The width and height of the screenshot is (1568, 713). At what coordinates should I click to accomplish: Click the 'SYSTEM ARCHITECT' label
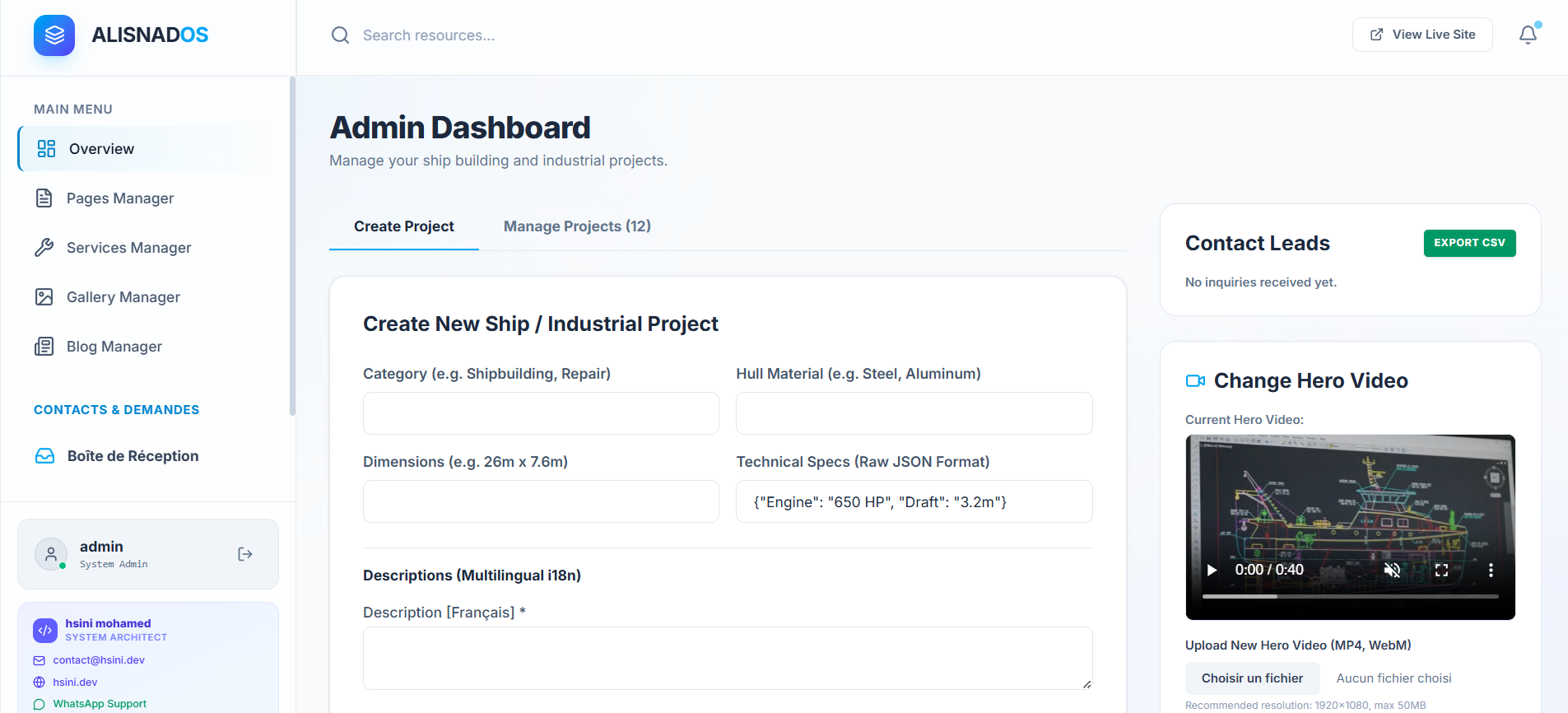click(x=116, y=637)
